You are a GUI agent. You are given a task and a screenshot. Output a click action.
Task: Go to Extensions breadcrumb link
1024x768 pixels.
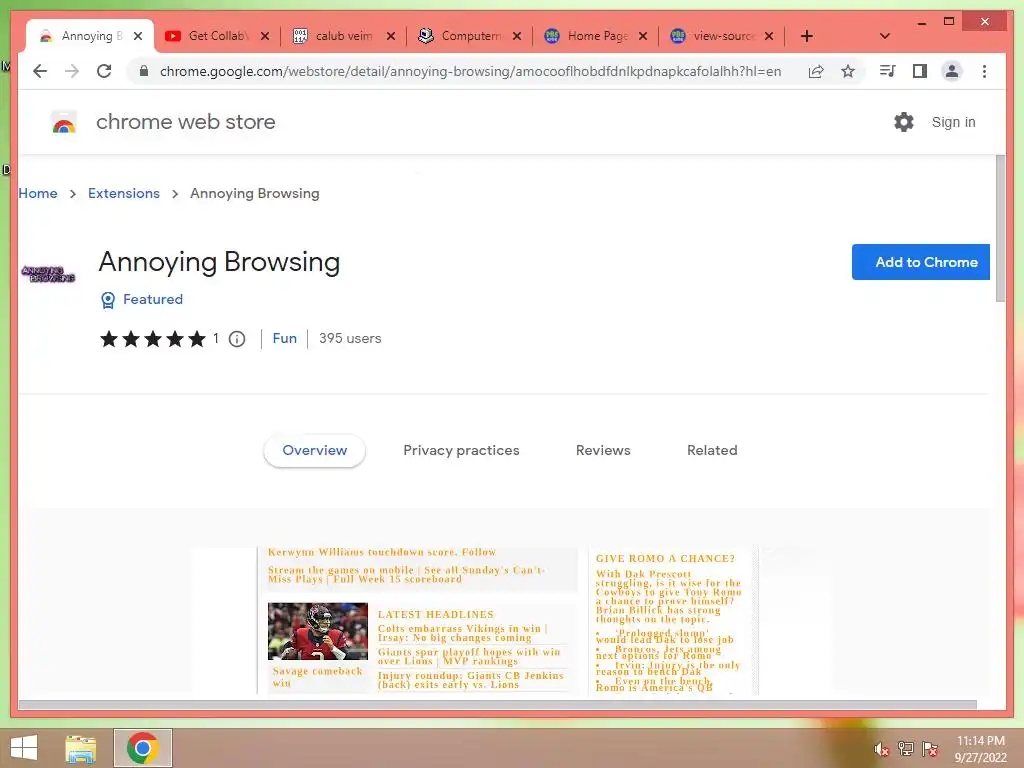[x=123, y=193]
